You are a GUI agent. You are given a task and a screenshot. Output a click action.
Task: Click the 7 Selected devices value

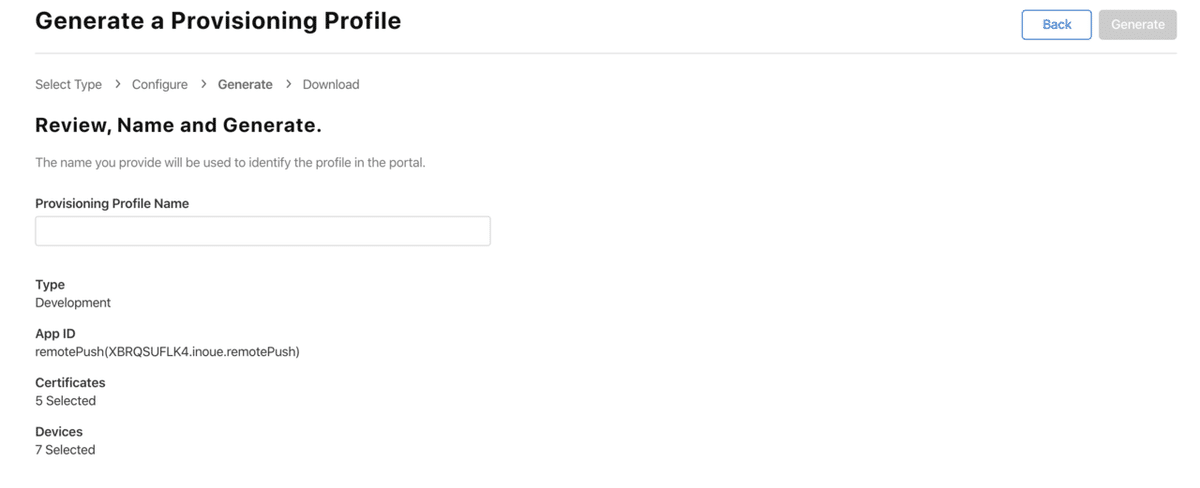(65, 450)
